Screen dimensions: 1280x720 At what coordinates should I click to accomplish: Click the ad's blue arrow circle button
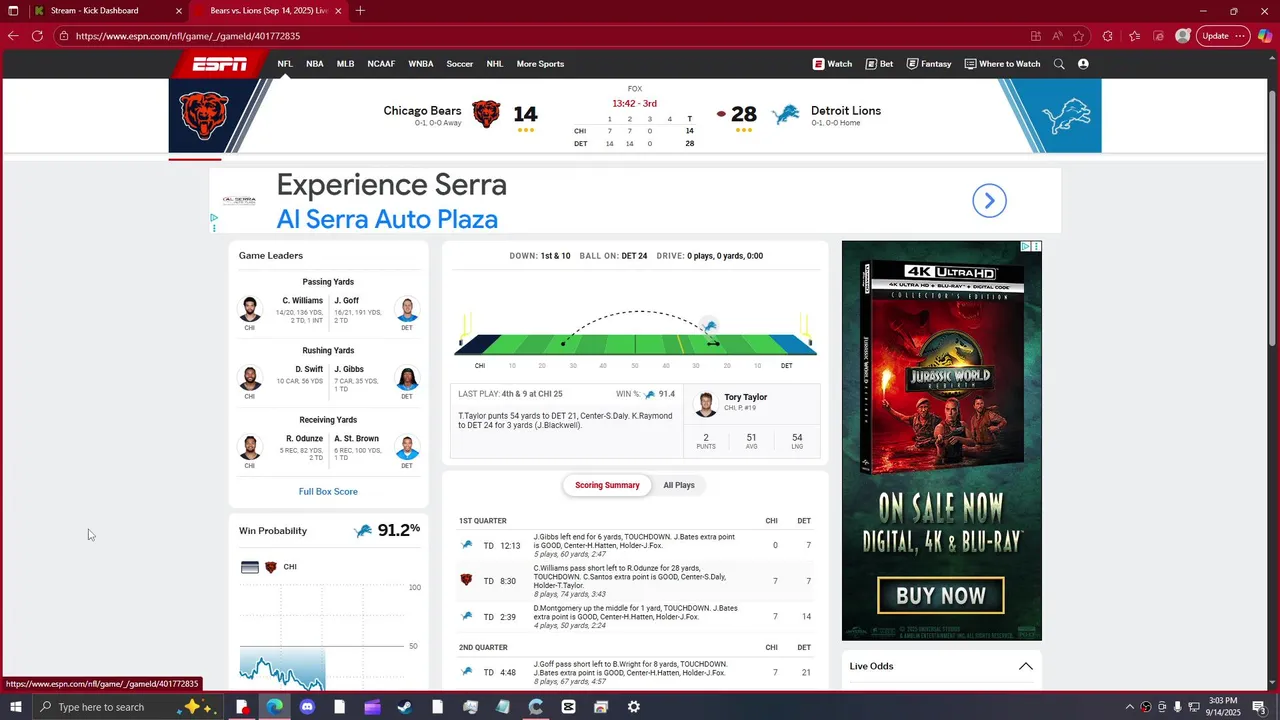[x=989, y=201]
